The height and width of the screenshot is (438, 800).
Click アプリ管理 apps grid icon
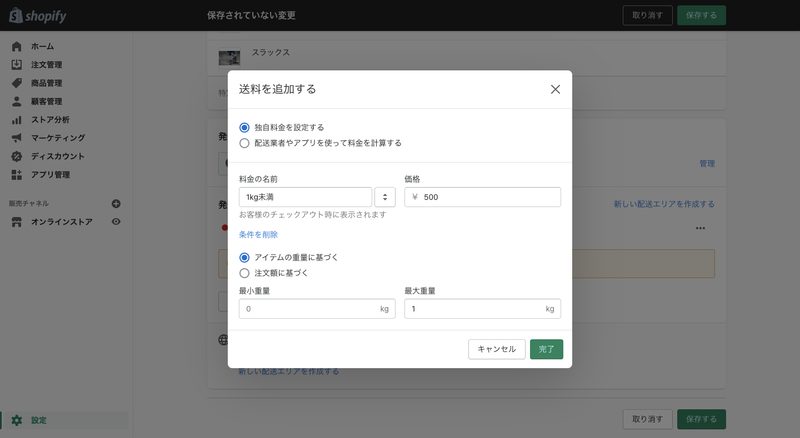point(16,175)
